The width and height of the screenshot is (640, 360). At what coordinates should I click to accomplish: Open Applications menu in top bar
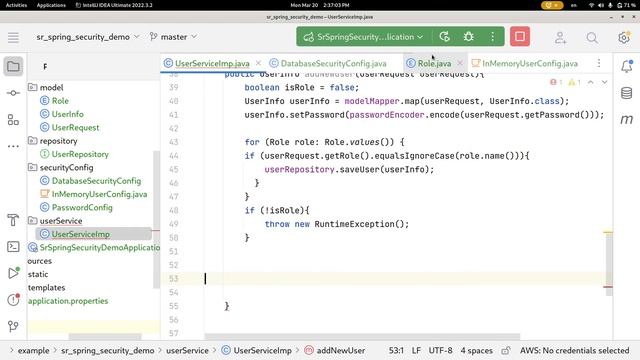coord(51,5)
